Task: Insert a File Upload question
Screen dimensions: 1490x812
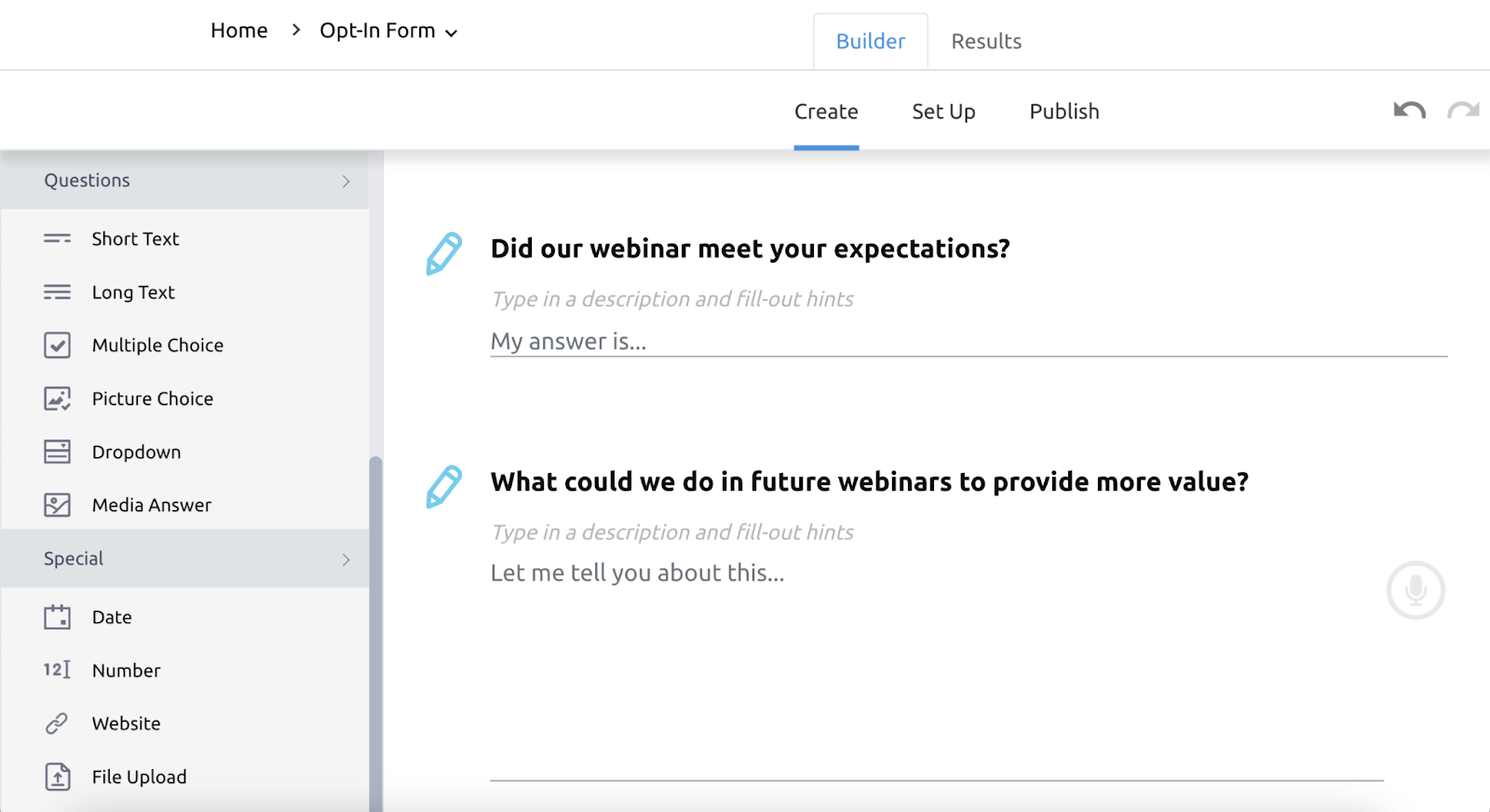Action: coord(139,776)
